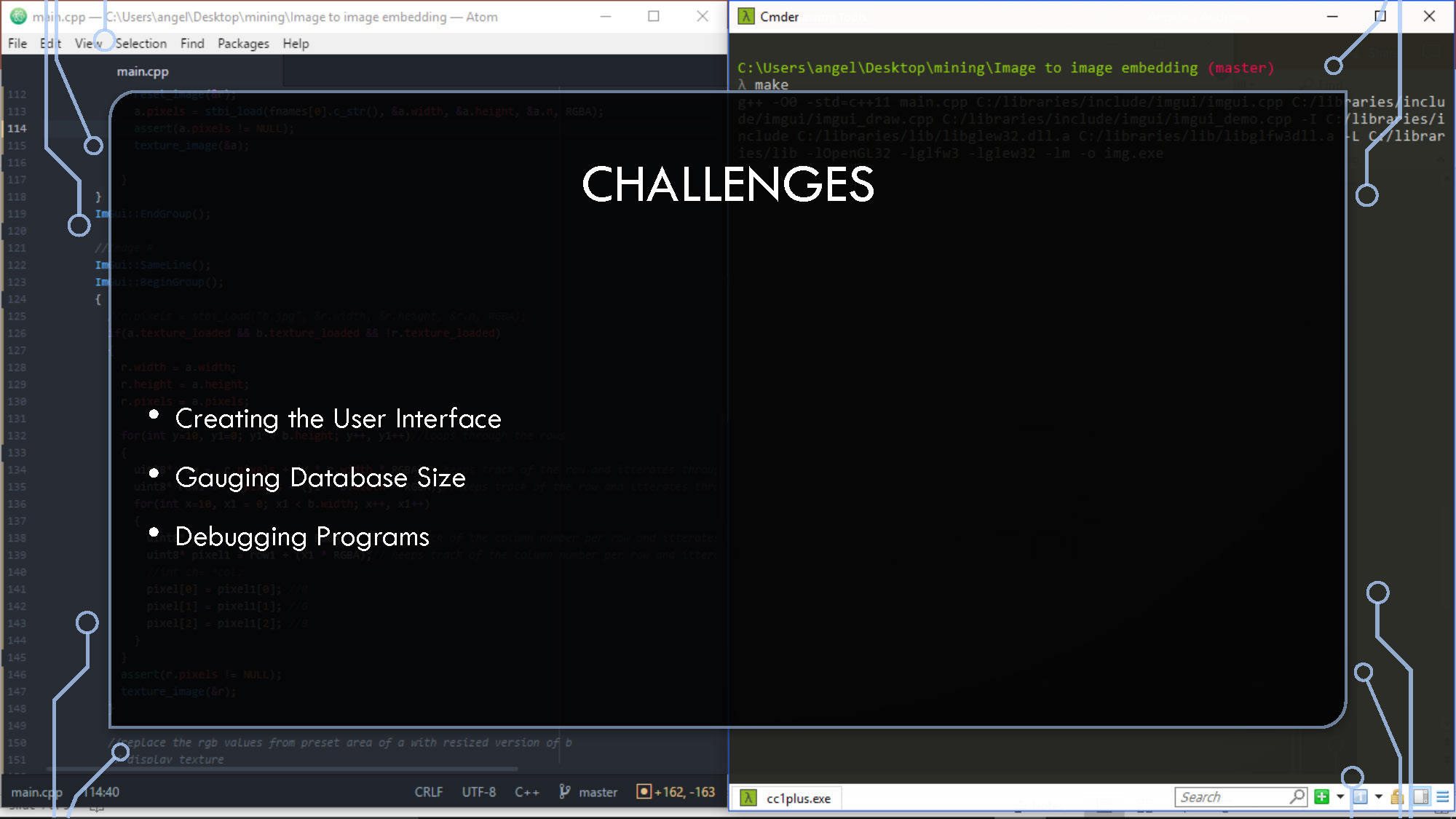Open a new console with the green plus icon
The image size is (1456, 819).
click(1321, 796)
